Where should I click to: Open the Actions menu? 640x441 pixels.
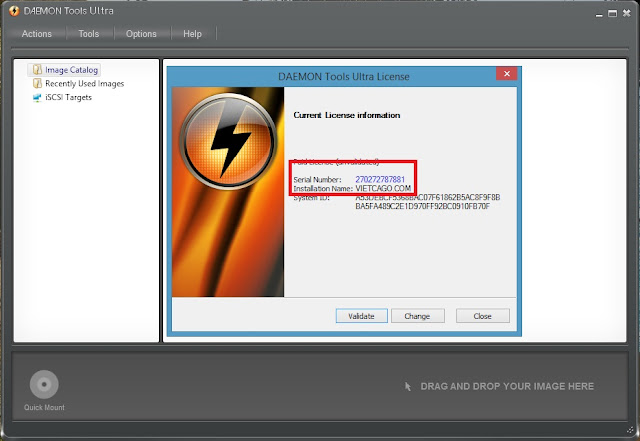point(37,34)
